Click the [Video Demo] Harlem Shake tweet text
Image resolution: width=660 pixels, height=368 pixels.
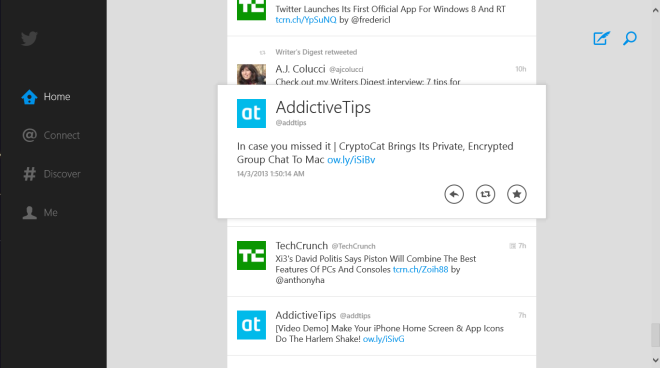point(389,333)
